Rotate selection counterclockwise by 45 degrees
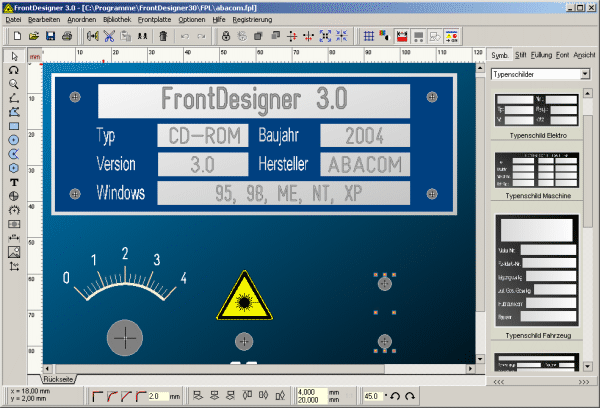The height and width of the screenshot is (408, 600). (395, 396)
